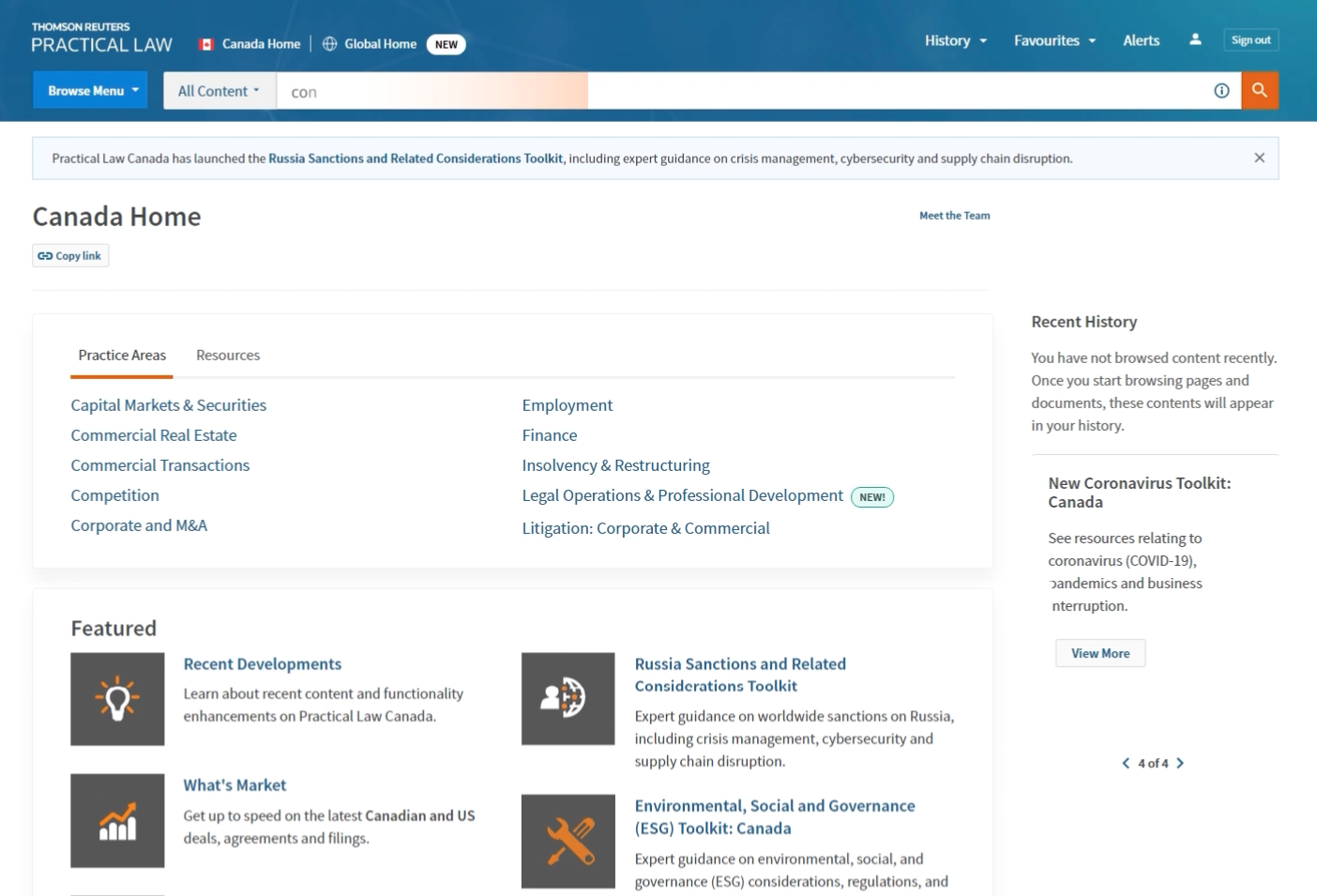Click the Sign out button
This screenshot has width=1317, height=896.
pos(1251,39)
